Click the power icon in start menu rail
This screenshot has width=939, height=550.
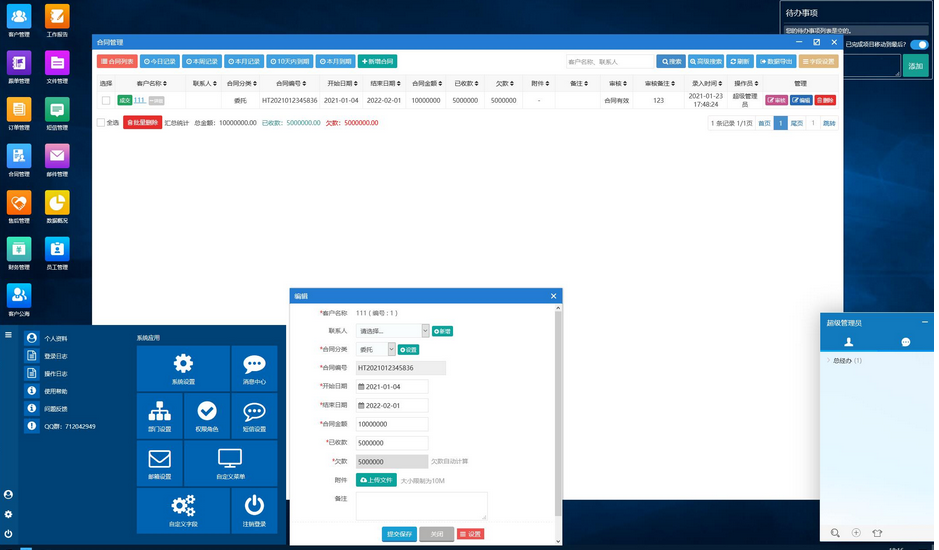[8, 533]
